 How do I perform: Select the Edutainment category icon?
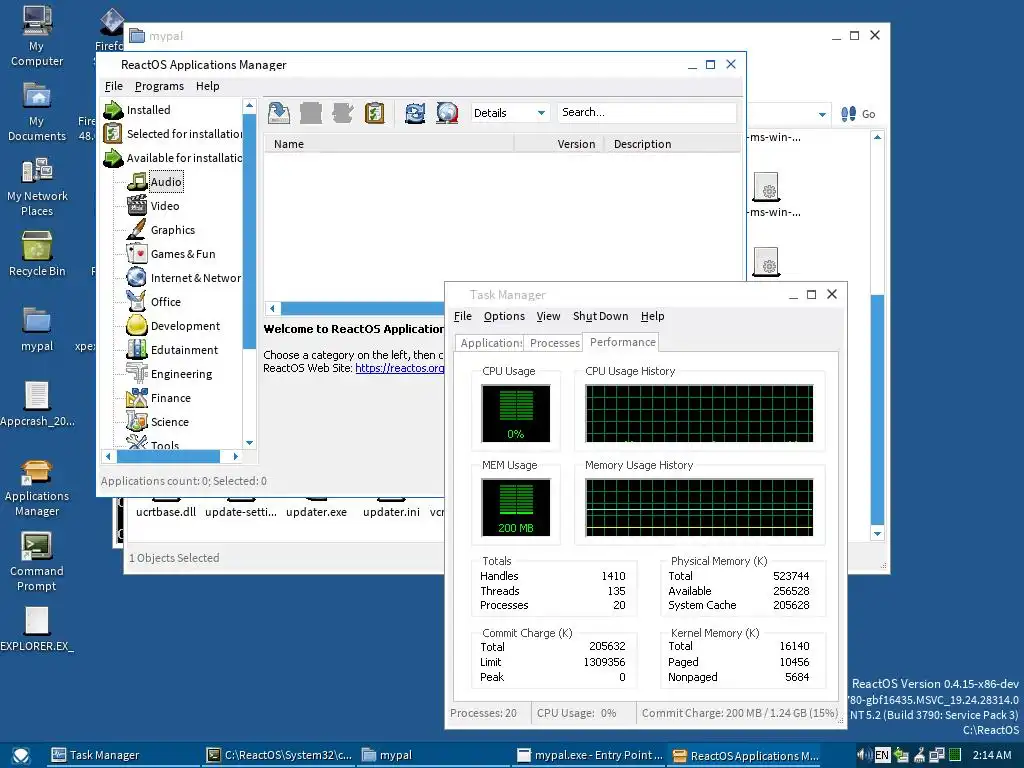click(137, 349)
